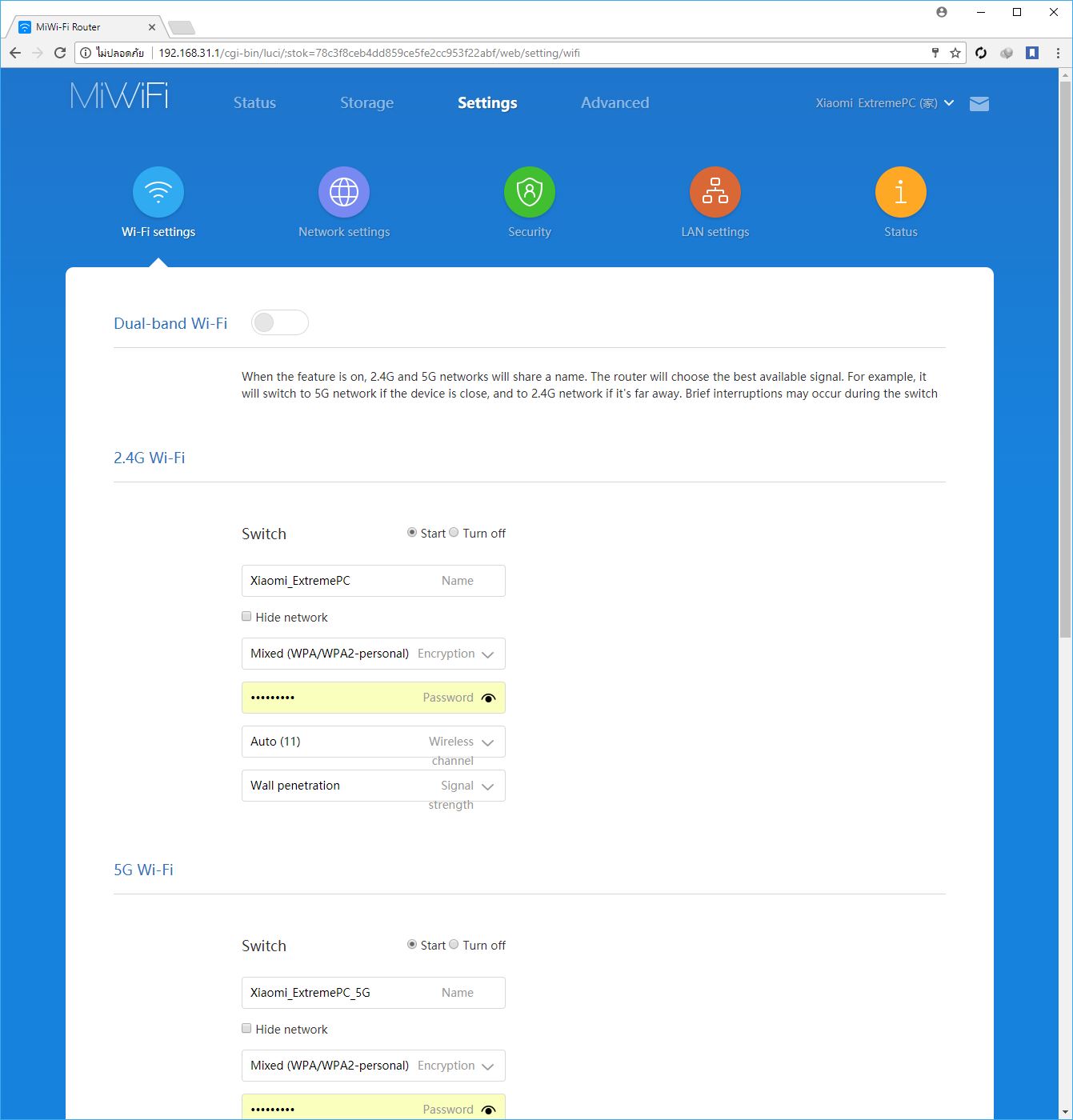The height and width of the screenshot is (1120, 1073).
Task: Bookmark page with the star icon
Action: (955, 53)
